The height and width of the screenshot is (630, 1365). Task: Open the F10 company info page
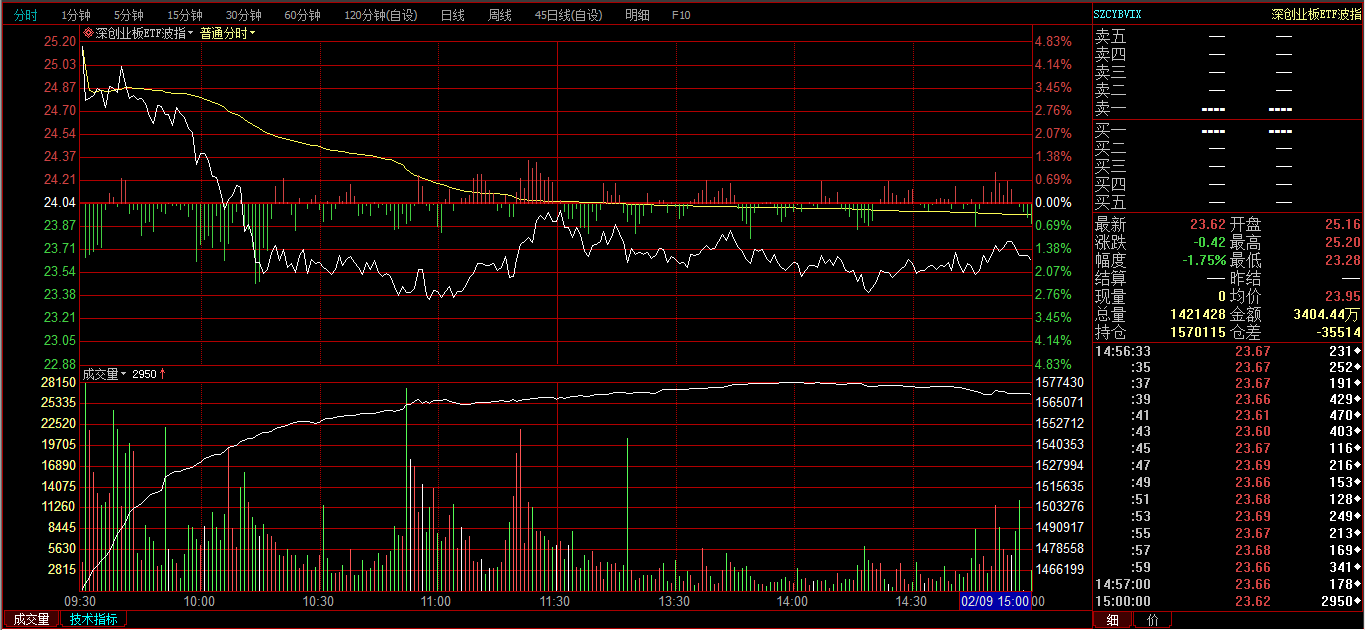click(x=681, y=15)
